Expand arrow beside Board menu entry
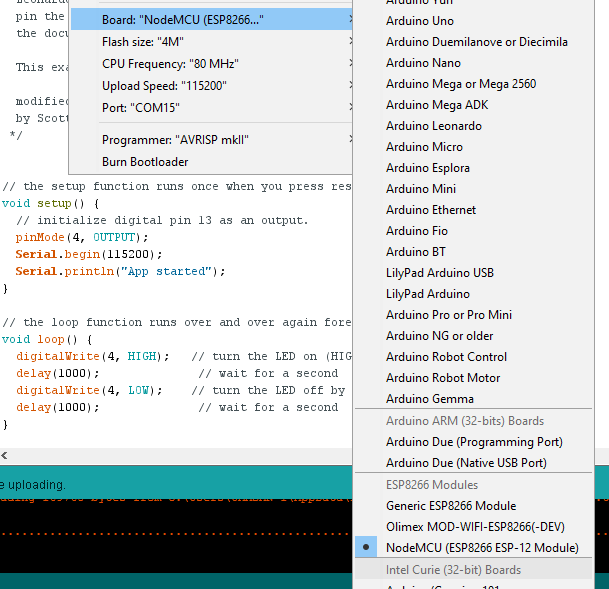Screen dimensions: 609x589 350,19
